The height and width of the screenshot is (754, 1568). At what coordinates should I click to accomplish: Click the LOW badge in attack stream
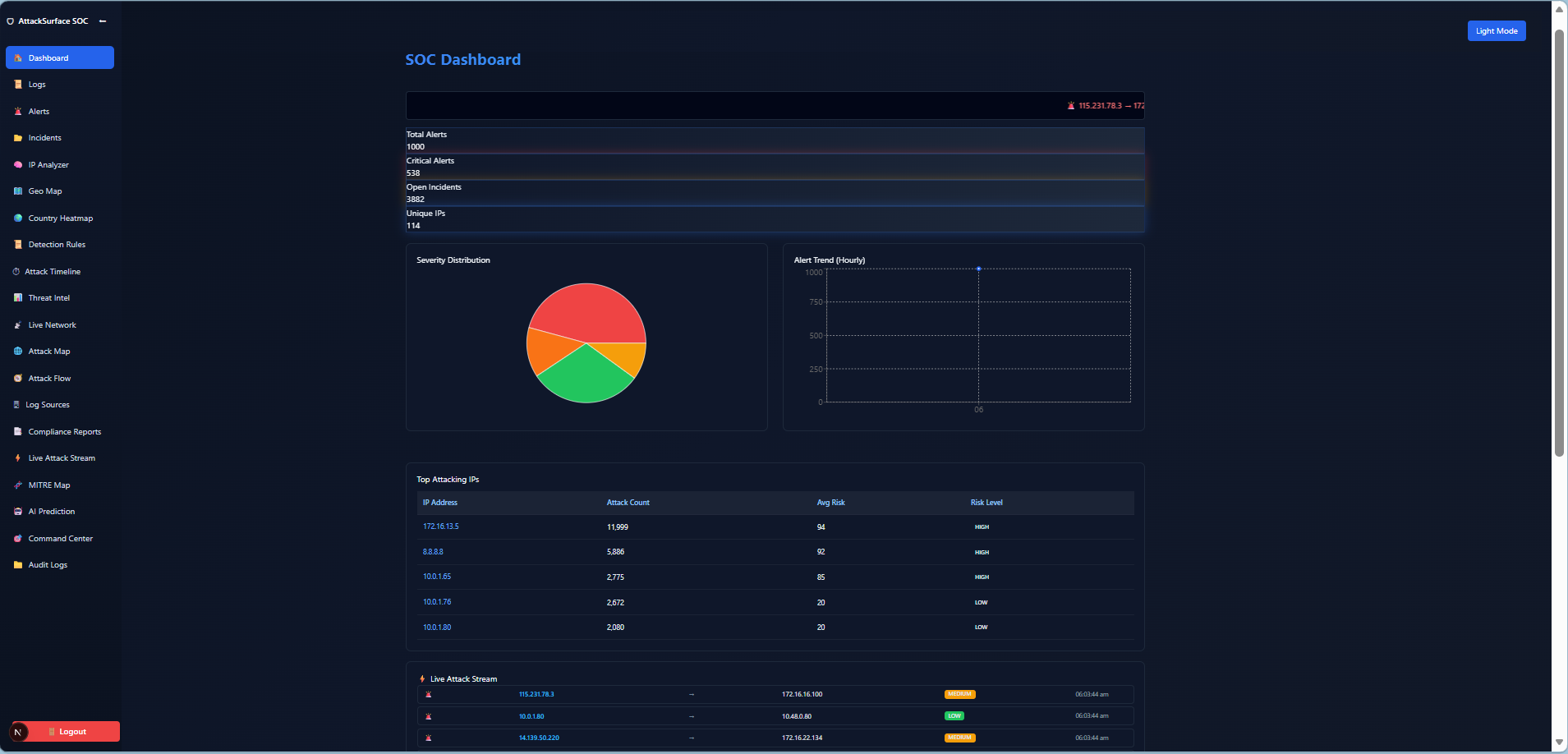954,716
